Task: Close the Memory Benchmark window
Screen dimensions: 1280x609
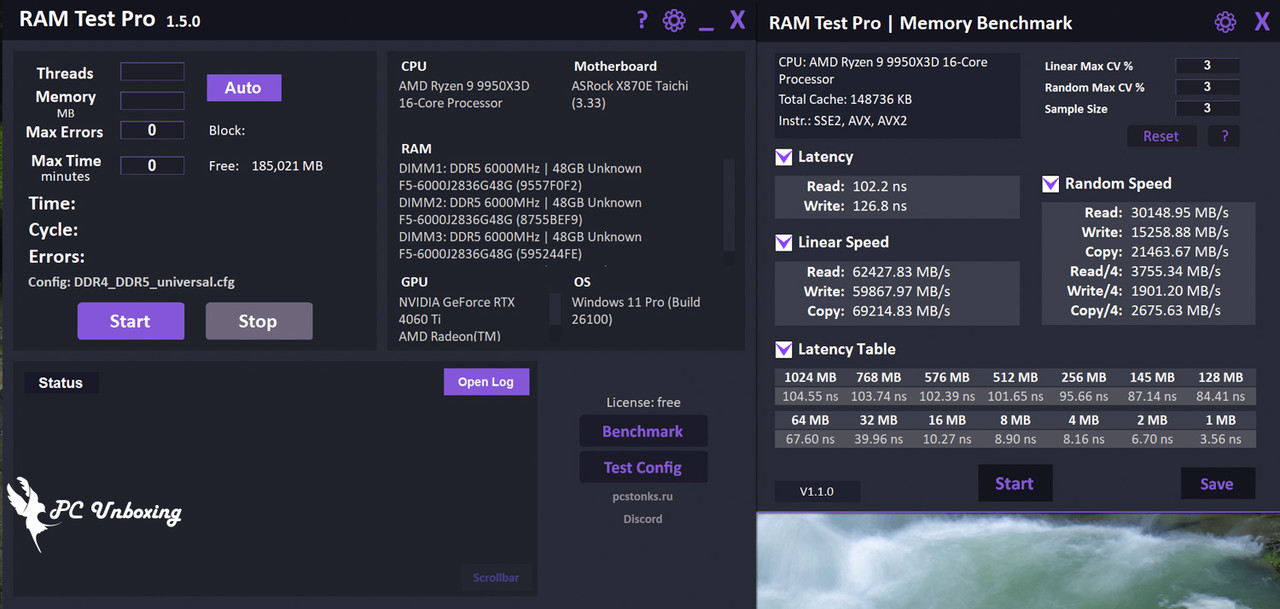Action: [1262, 22]
